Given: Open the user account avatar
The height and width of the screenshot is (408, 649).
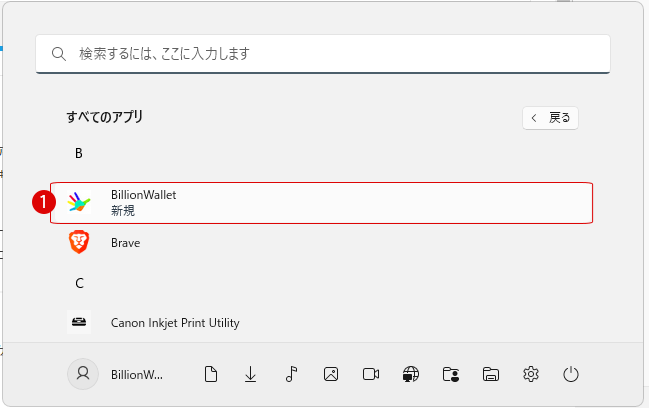Looking at the screenshot, I should (83, 374).
